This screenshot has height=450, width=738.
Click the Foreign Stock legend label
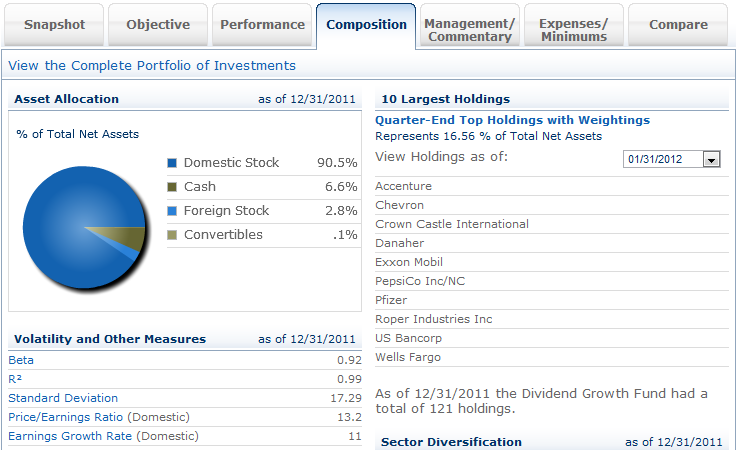pyautogui.click(x=226, y=211)
